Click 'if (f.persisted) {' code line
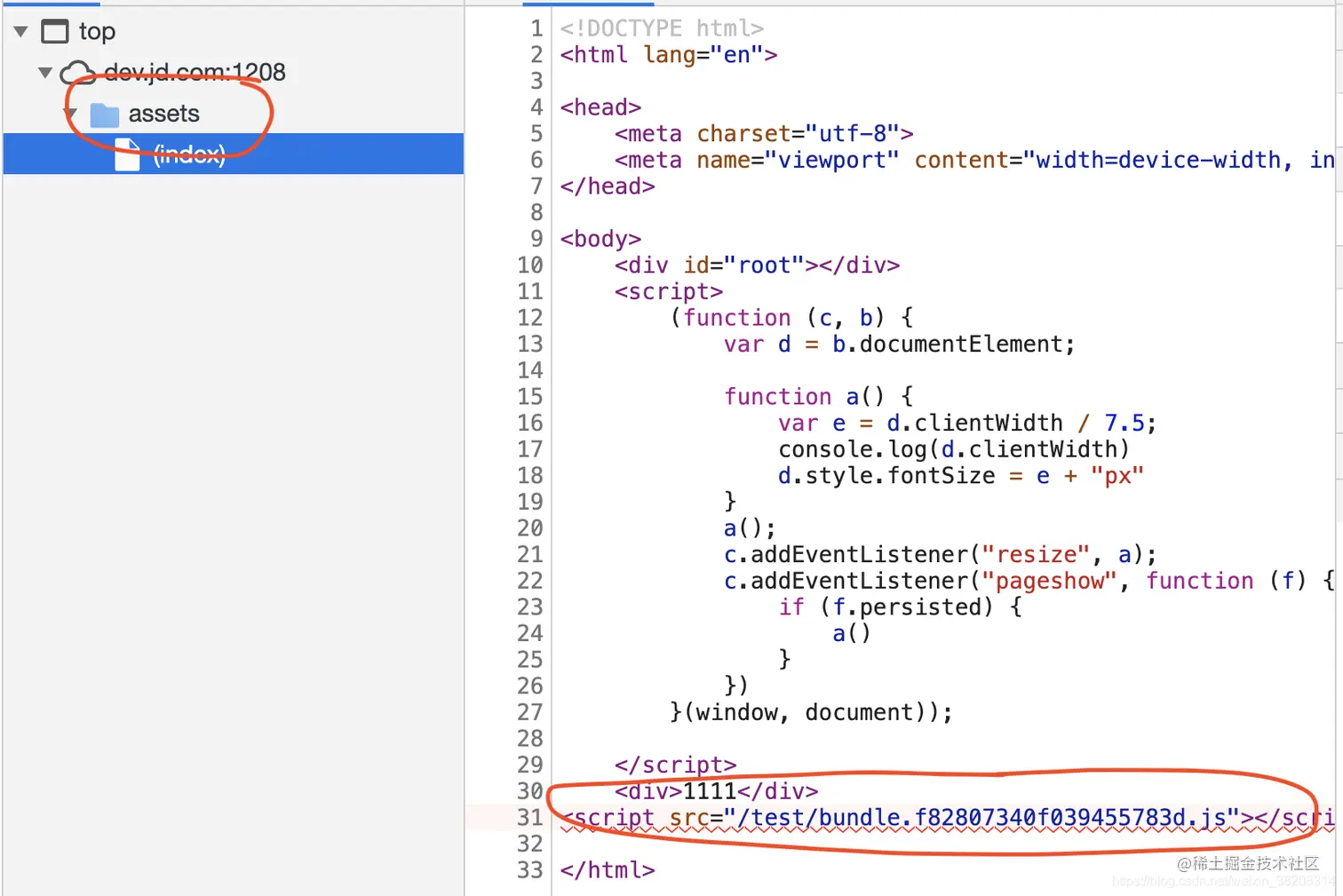Image resolution: width=1343 pixels, height=896 pixels. click(900, 607)
